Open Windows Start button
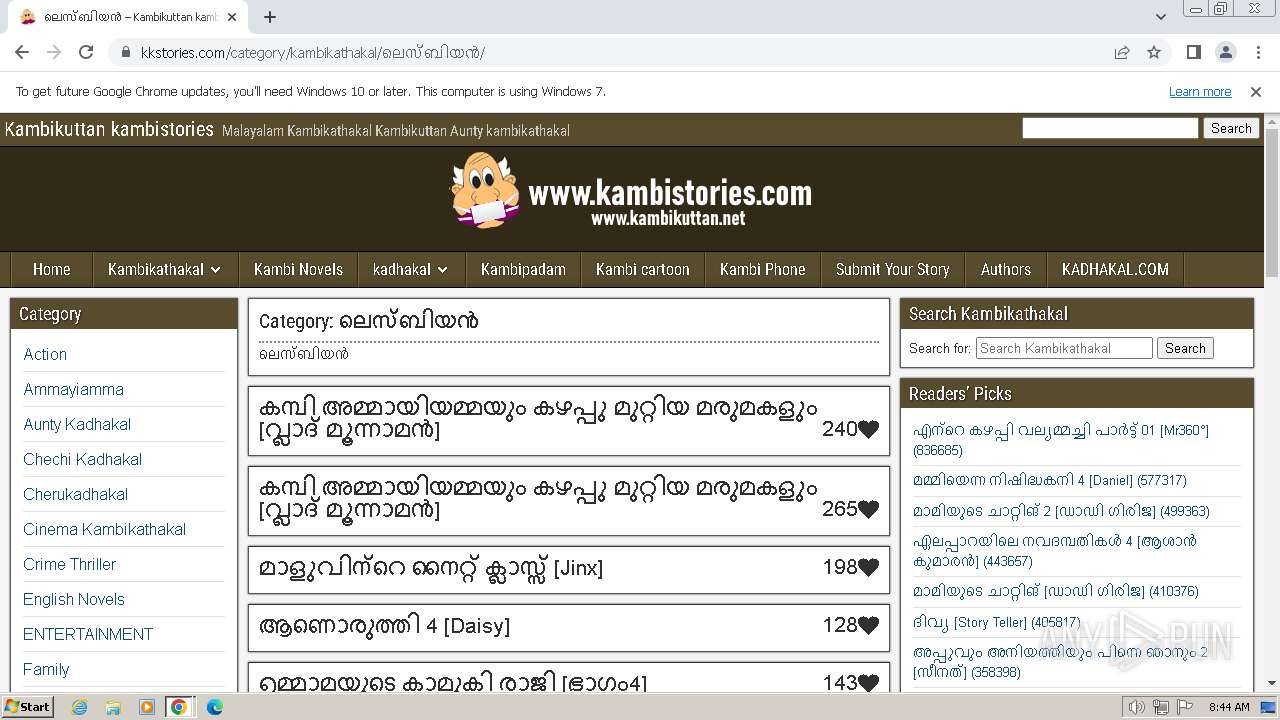 [x=27, y=706]
